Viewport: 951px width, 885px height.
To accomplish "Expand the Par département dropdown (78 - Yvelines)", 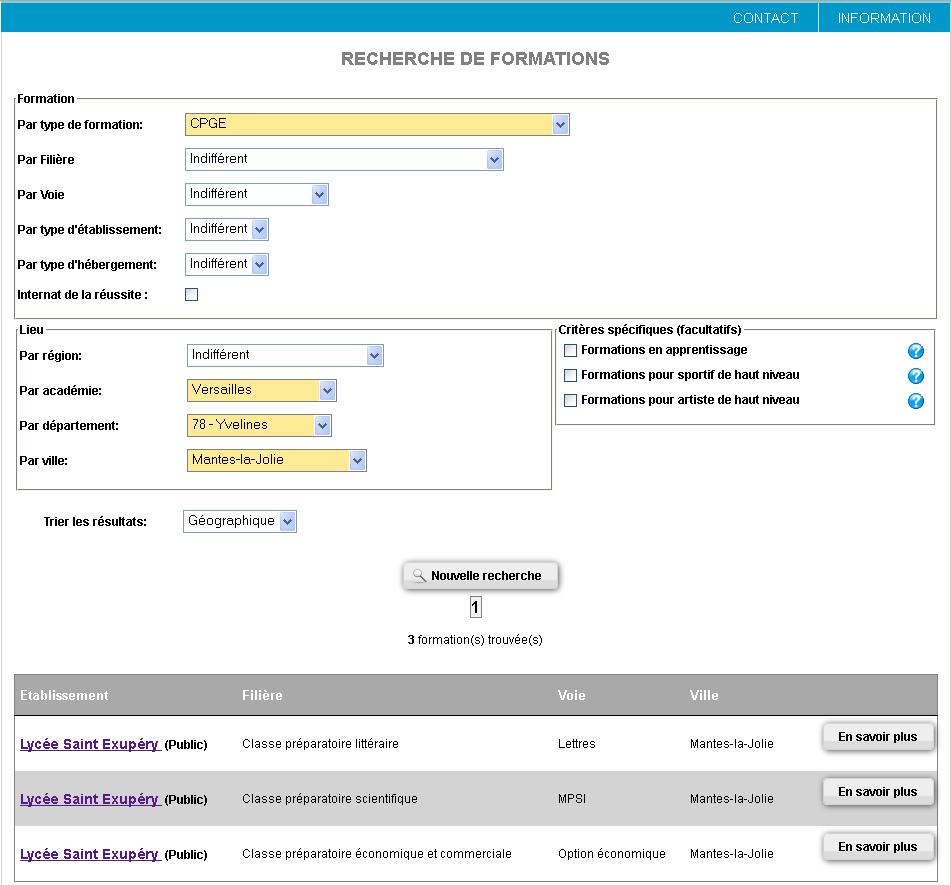I will pyautogui.click(x=259, y=425).
